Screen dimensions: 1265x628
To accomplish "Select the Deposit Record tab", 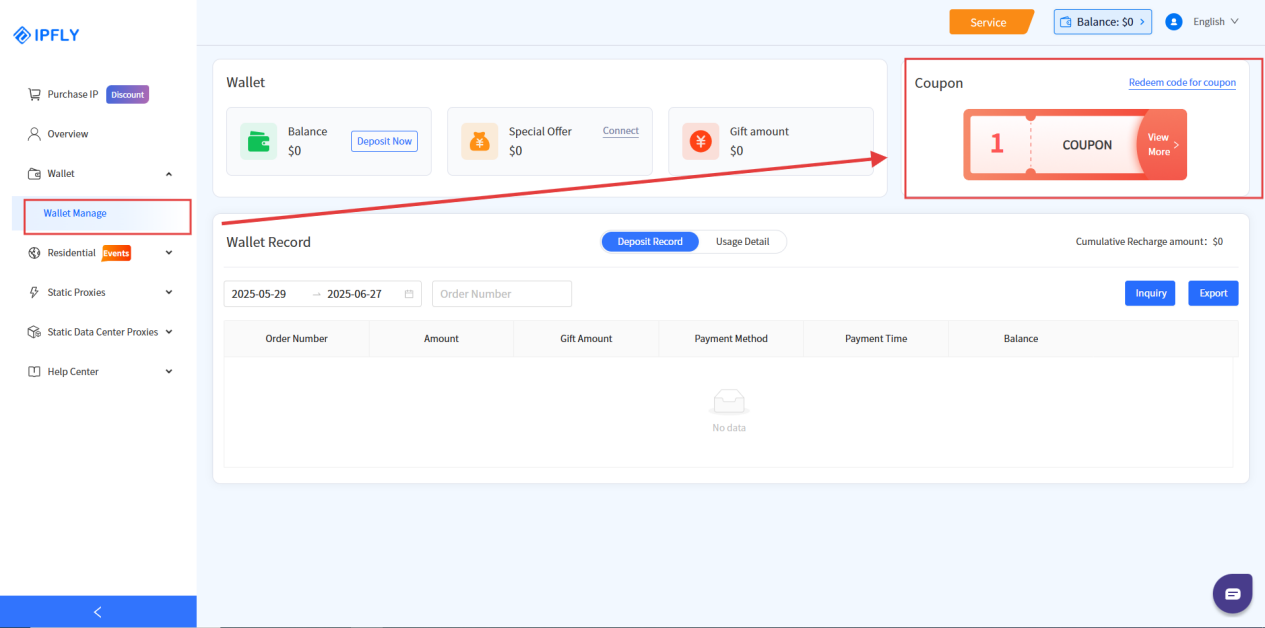I will tap(650, 241).
